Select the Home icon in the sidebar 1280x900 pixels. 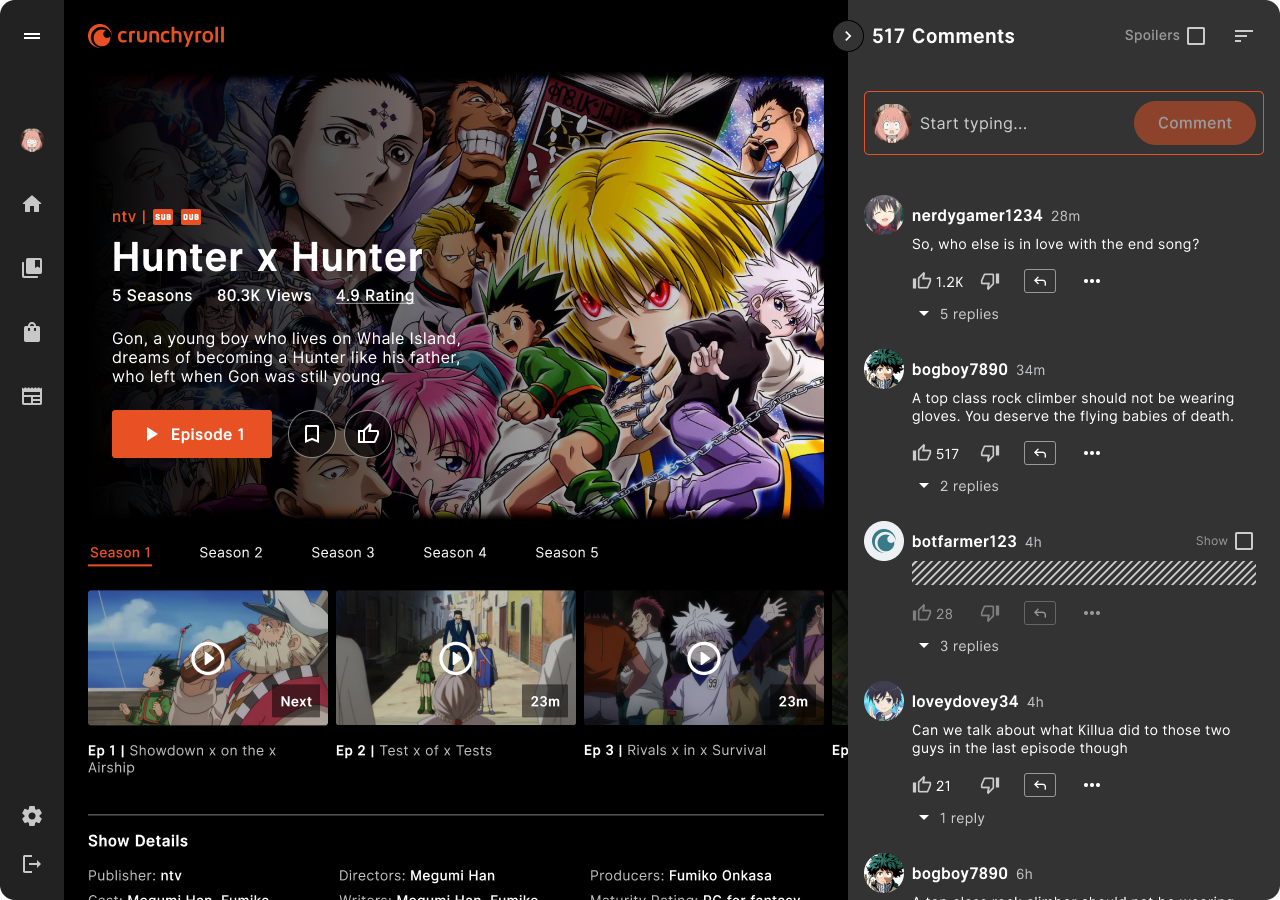pyautogui.click(x=31, y=203)
